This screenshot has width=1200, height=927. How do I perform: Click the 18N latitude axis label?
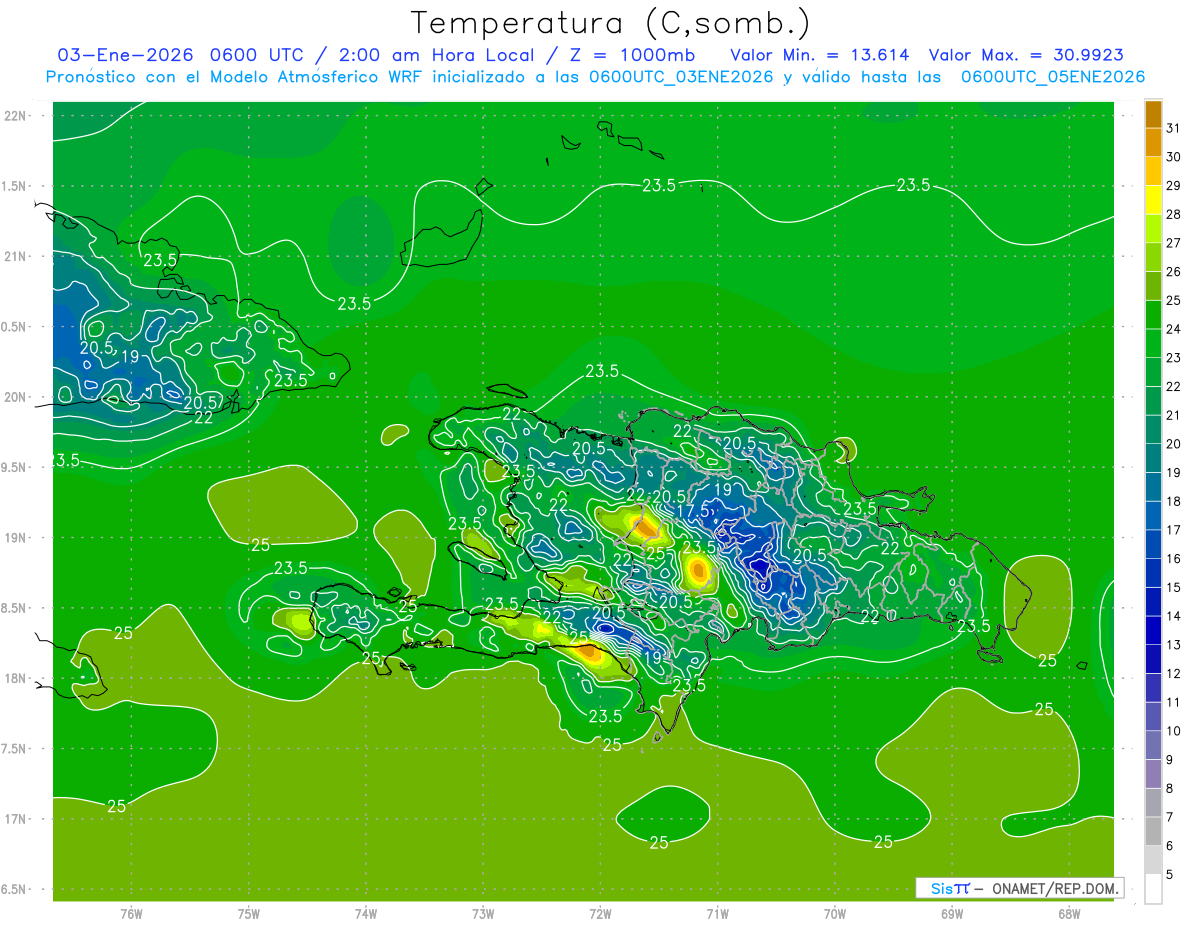tap(17, 679)
